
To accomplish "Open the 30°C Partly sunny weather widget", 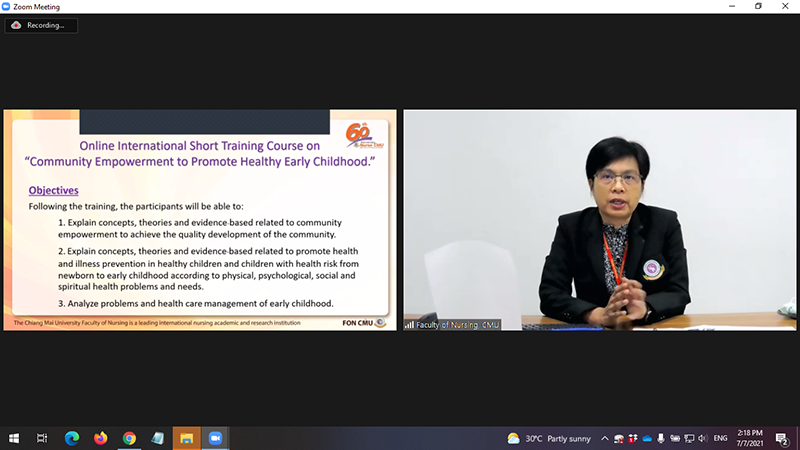I will [x=548, y=438].
